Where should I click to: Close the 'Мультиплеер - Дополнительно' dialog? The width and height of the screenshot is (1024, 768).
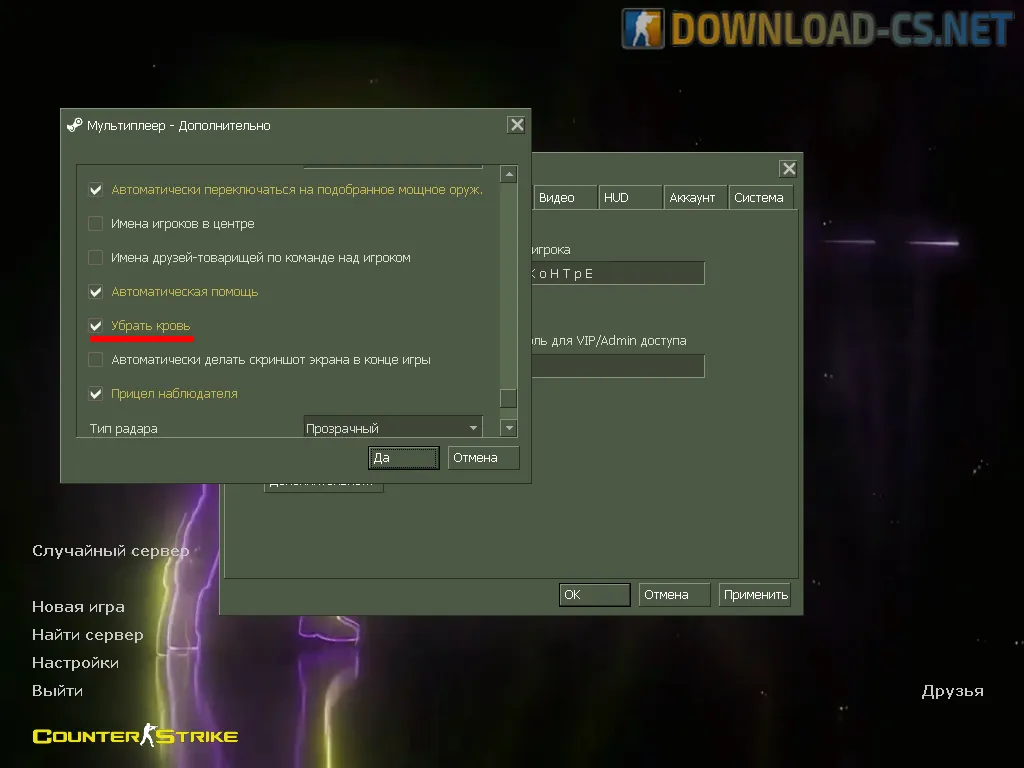517,125
